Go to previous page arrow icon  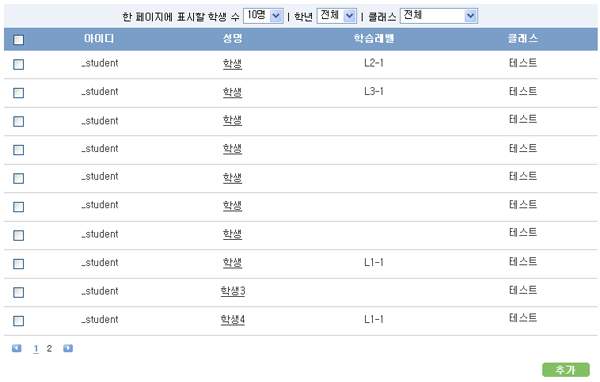[x=16, y=348]
